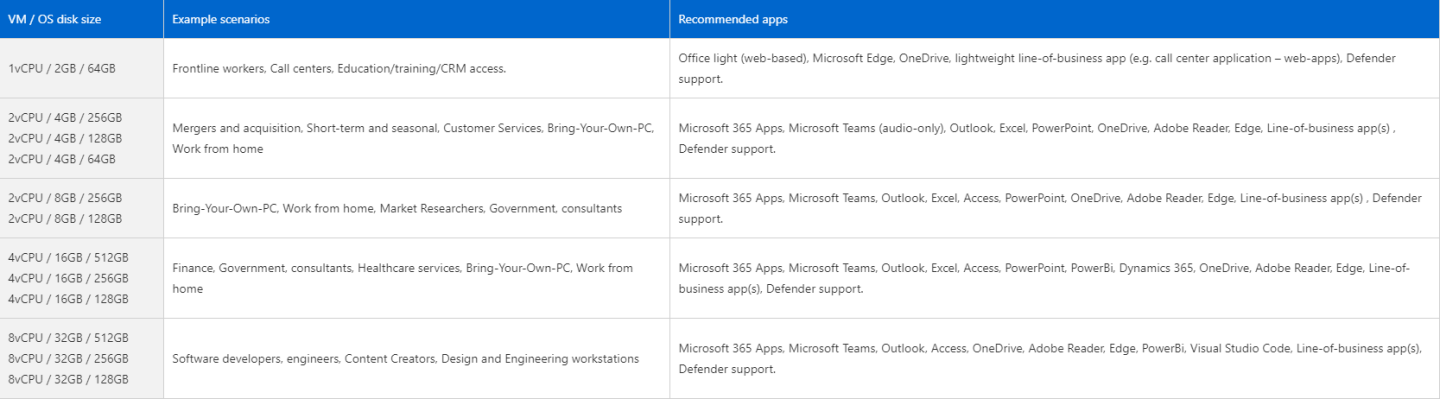Select the 8vCPU / 32GB / 512GB entry
1440x399 pixels.
(68, 338)
